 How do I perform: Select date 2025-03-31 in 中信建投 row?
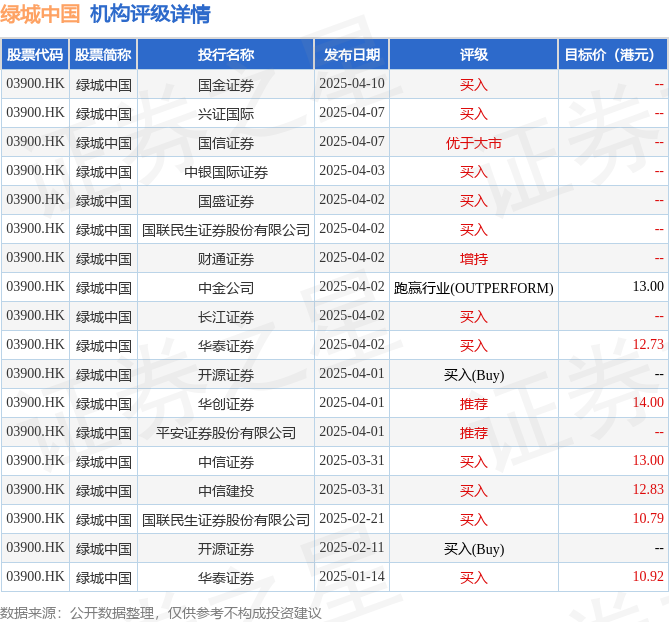pyautogui.click(x=352, y=489)
